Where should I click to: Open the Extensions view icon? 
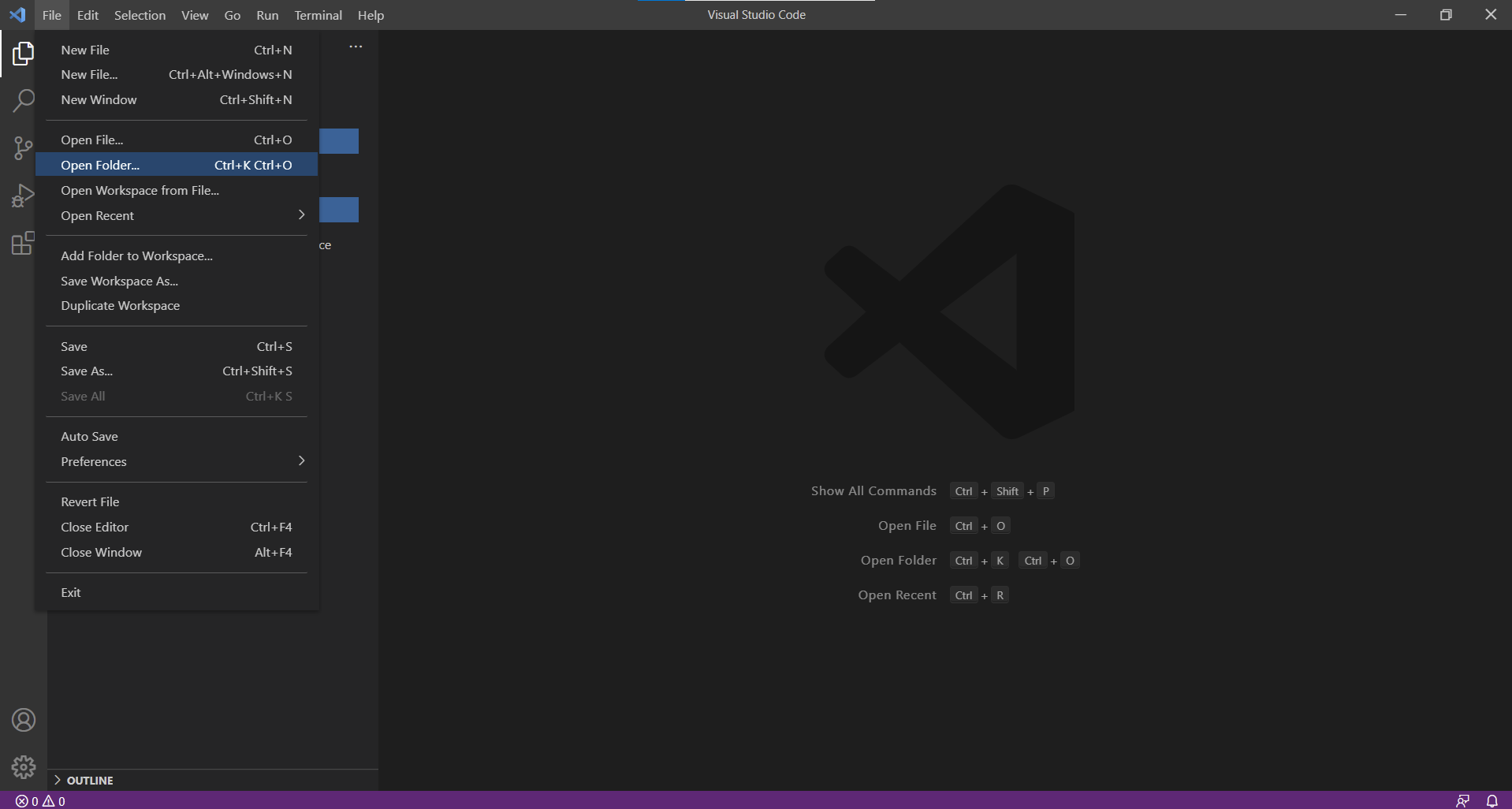pyautogui.click(x=24, y=243)
